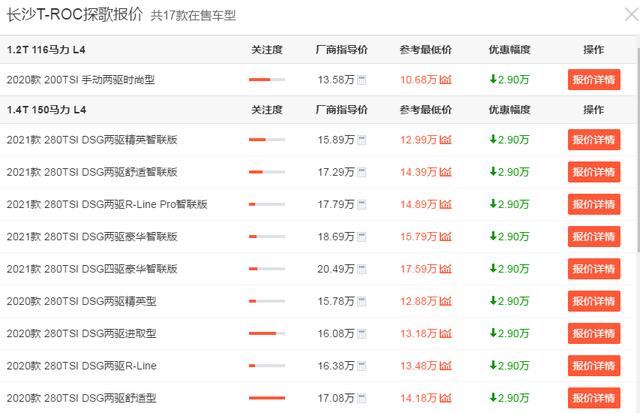640x413 pixels.
Task: Click 报价详情 for 2021款 DSG两驱精英智联版
Action: 594,140
